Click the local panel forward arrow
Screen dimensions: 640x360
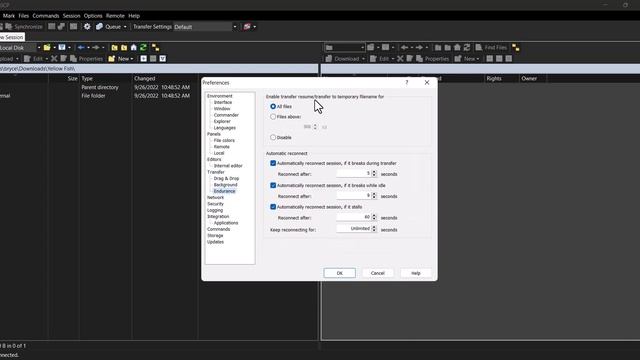96,48
